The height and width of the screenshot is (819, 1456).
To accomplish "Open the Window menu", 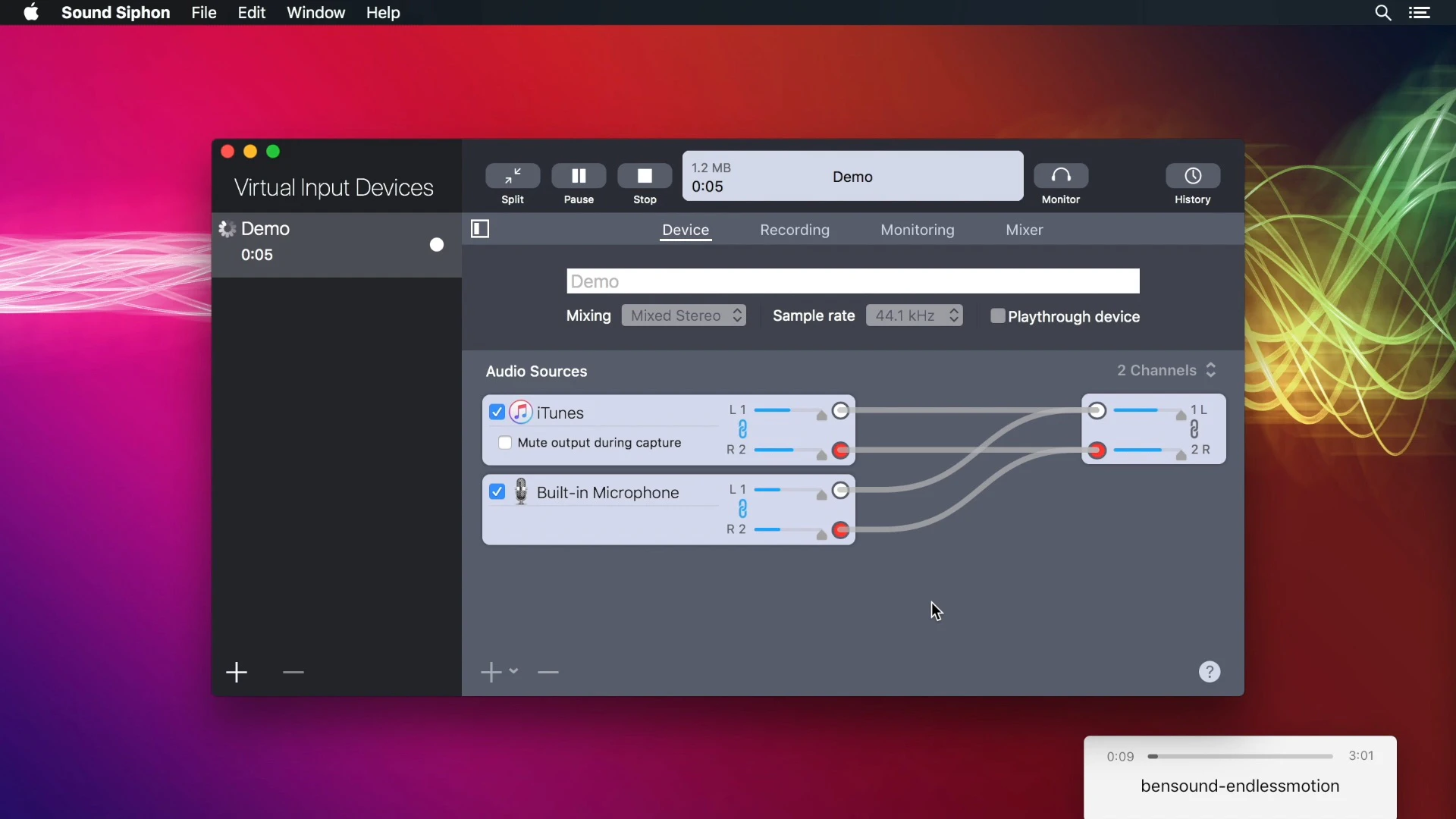I will 315,13.
